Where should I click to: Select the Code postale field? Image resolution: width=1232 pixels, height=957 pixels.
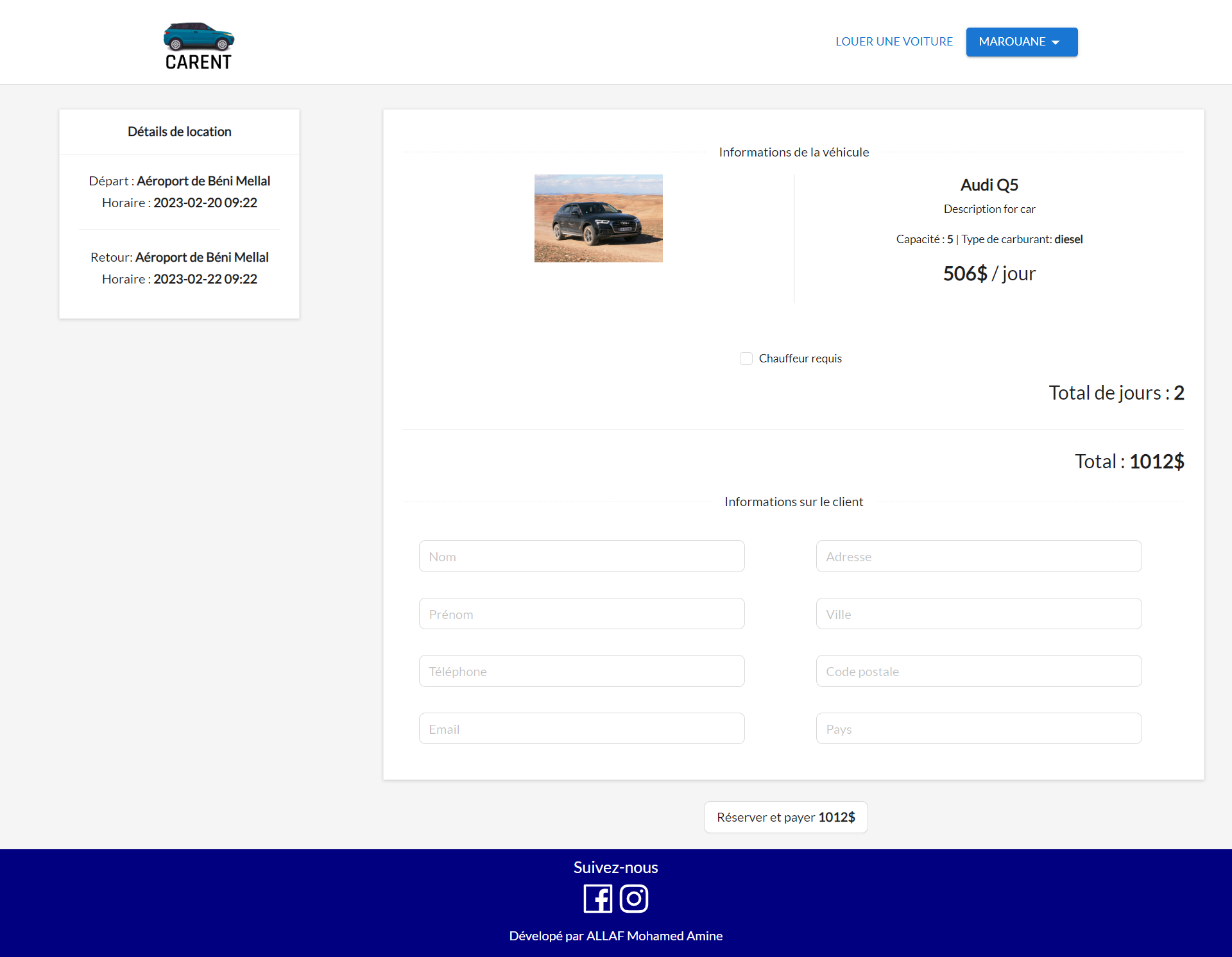click(979, 671)
